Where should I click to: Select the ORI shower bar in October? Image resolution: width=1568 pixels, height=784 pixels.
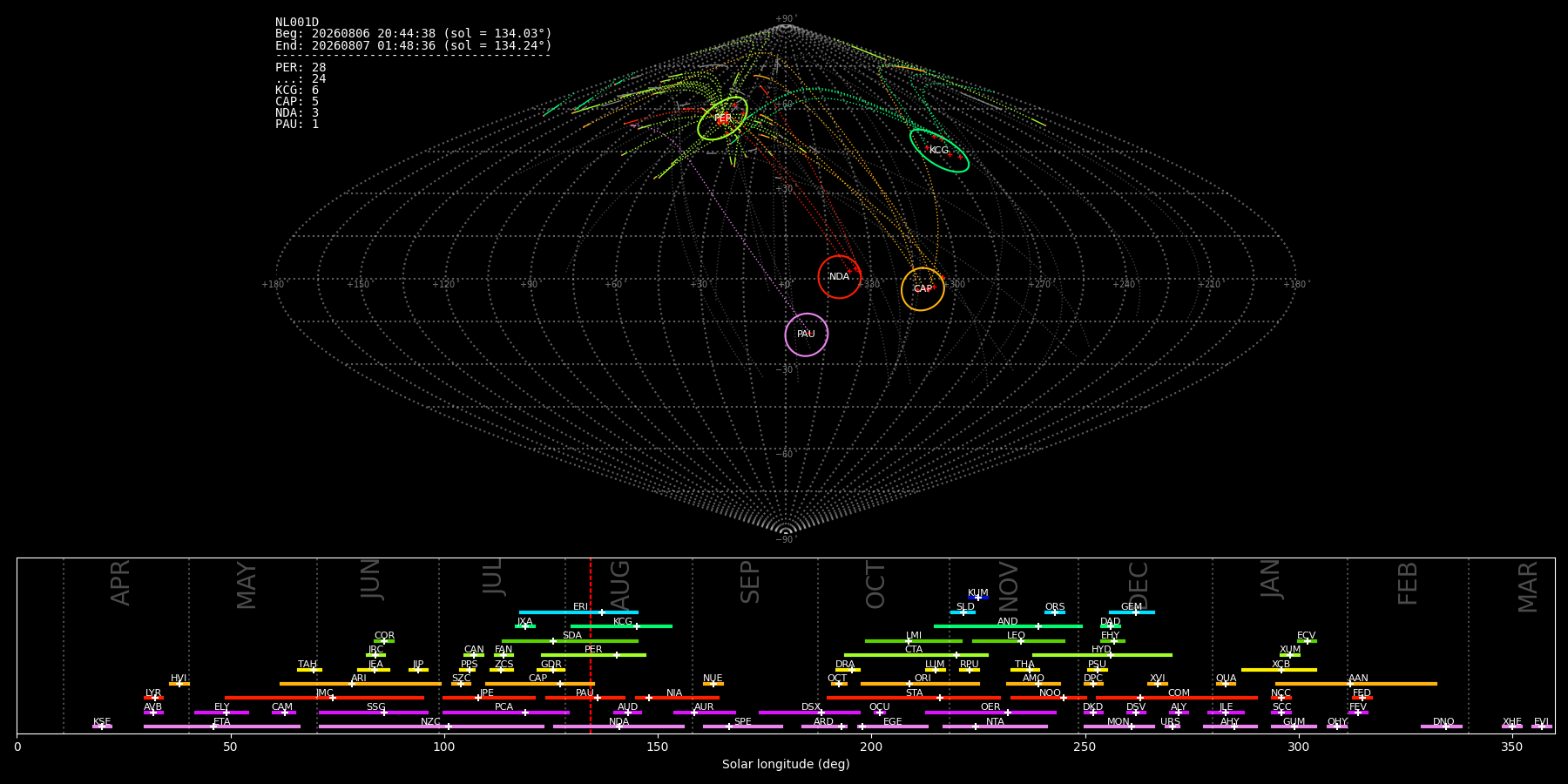click(x=920, y=684)
